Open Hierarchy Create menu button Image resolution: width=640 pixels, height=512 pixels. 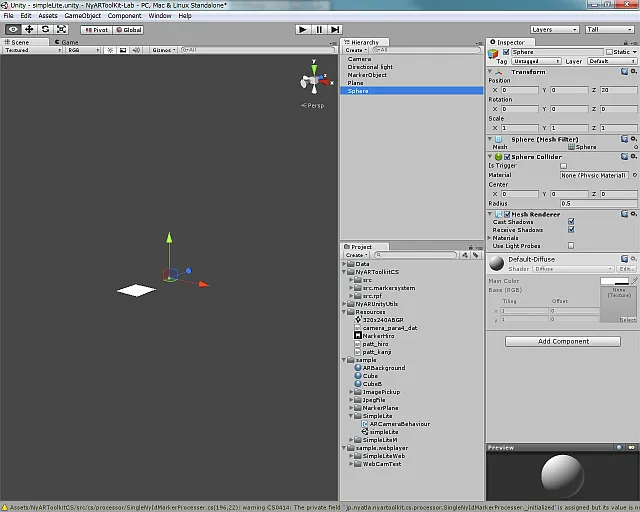coord(356,50)
